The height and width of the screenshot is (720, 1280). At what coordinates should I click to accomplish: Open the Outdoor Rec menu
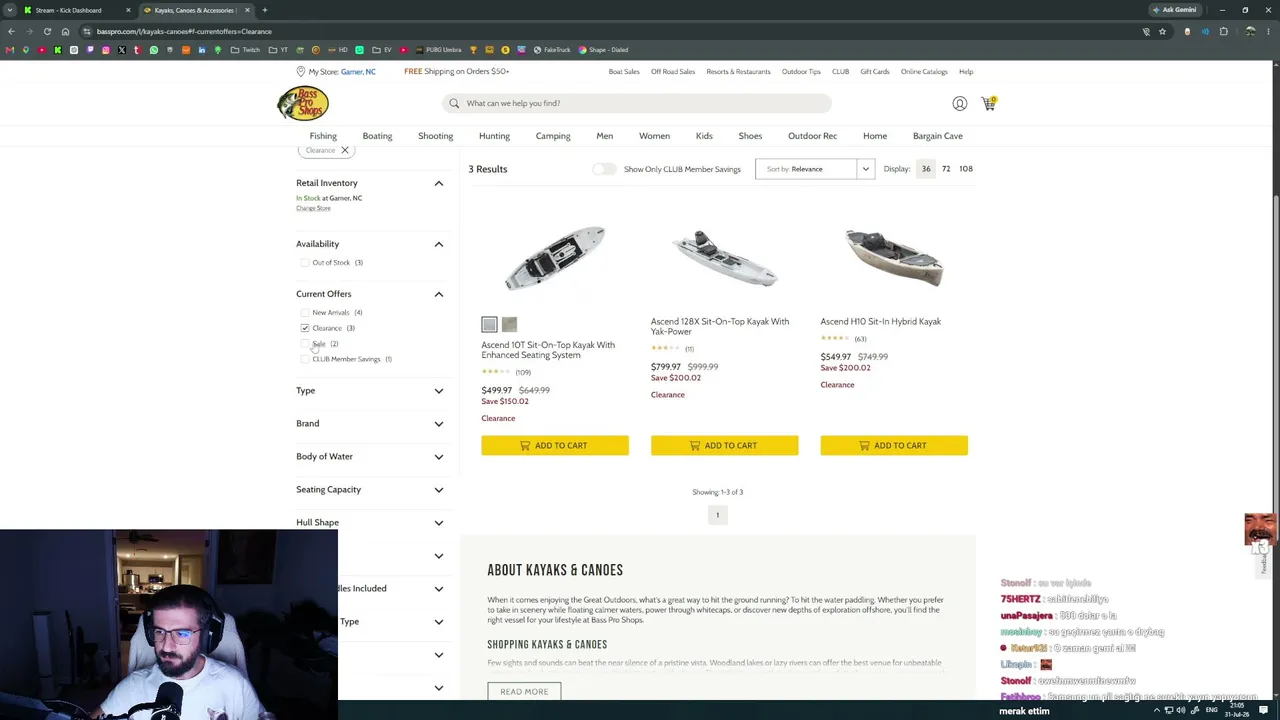(812, 136)
